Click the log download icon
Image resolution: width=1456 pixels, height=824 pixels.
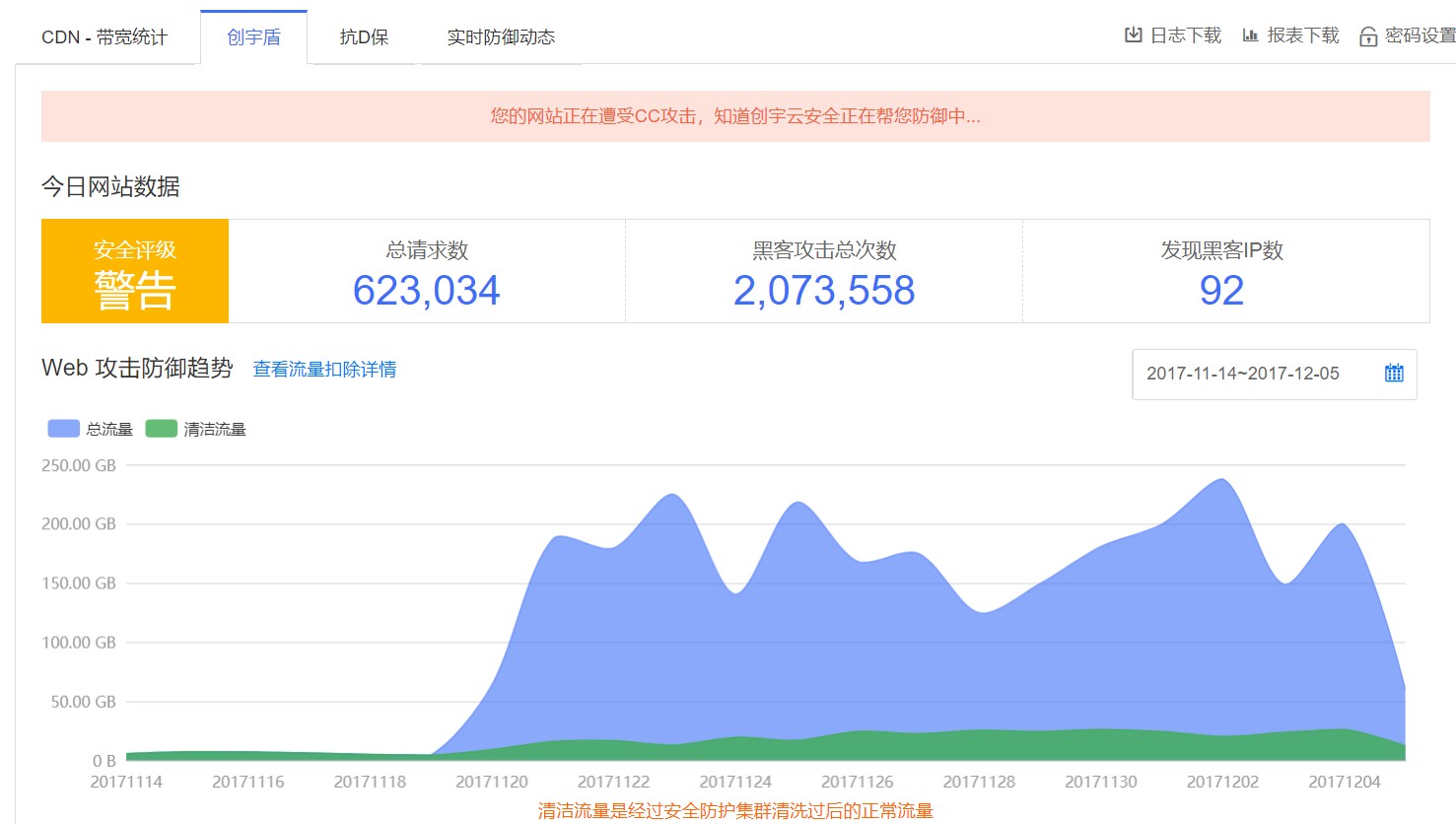point(1134,35)
